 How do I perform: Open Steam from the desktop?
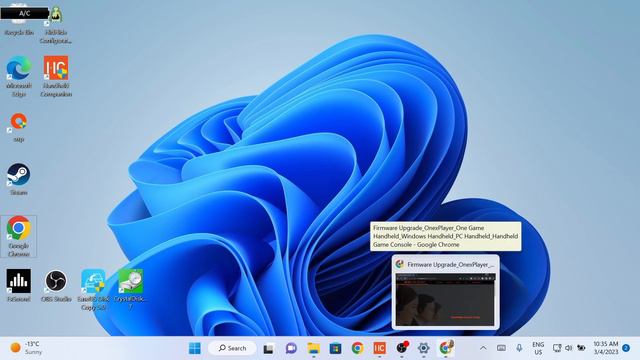coord(18,180)
